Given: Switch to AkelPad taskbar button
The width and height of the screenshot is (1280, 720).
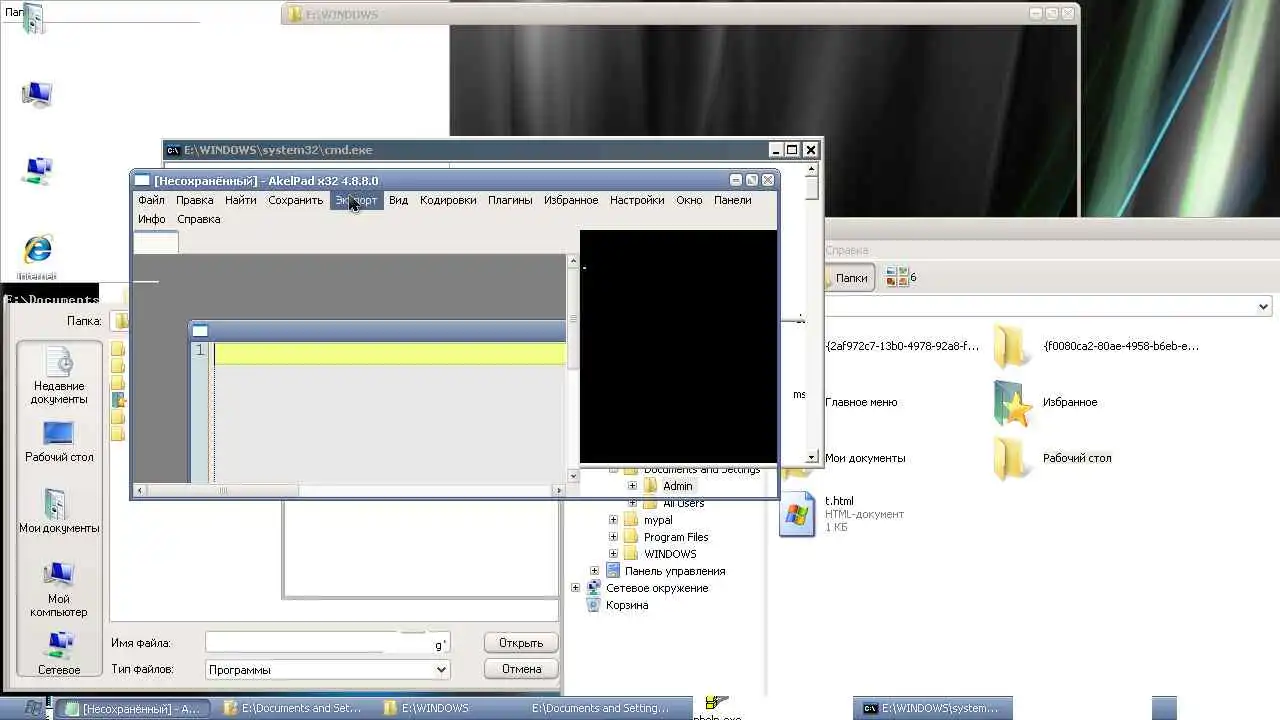Looking at the screenshot, I should (x=133, y=708).
